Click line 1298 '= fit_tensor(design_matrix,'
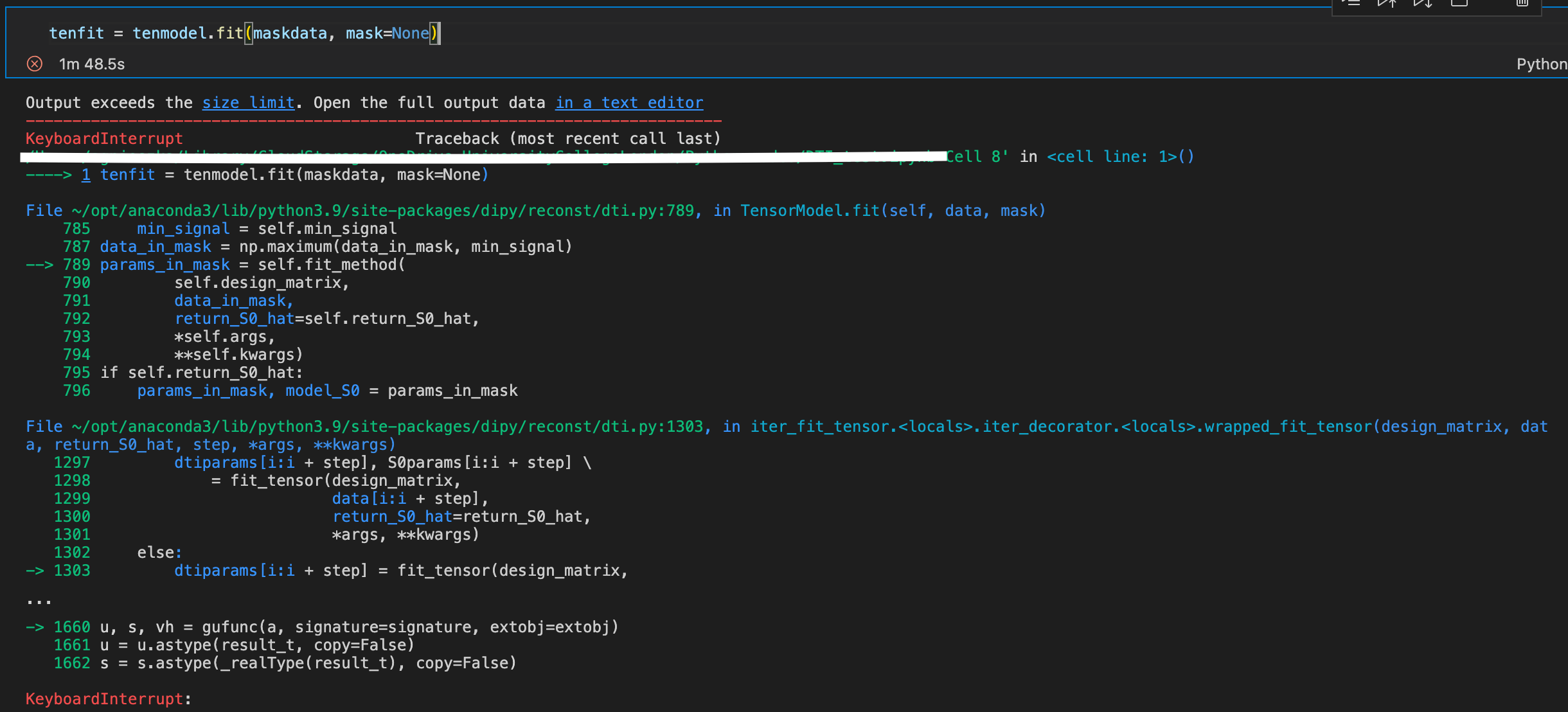 (x=336, y=481)
